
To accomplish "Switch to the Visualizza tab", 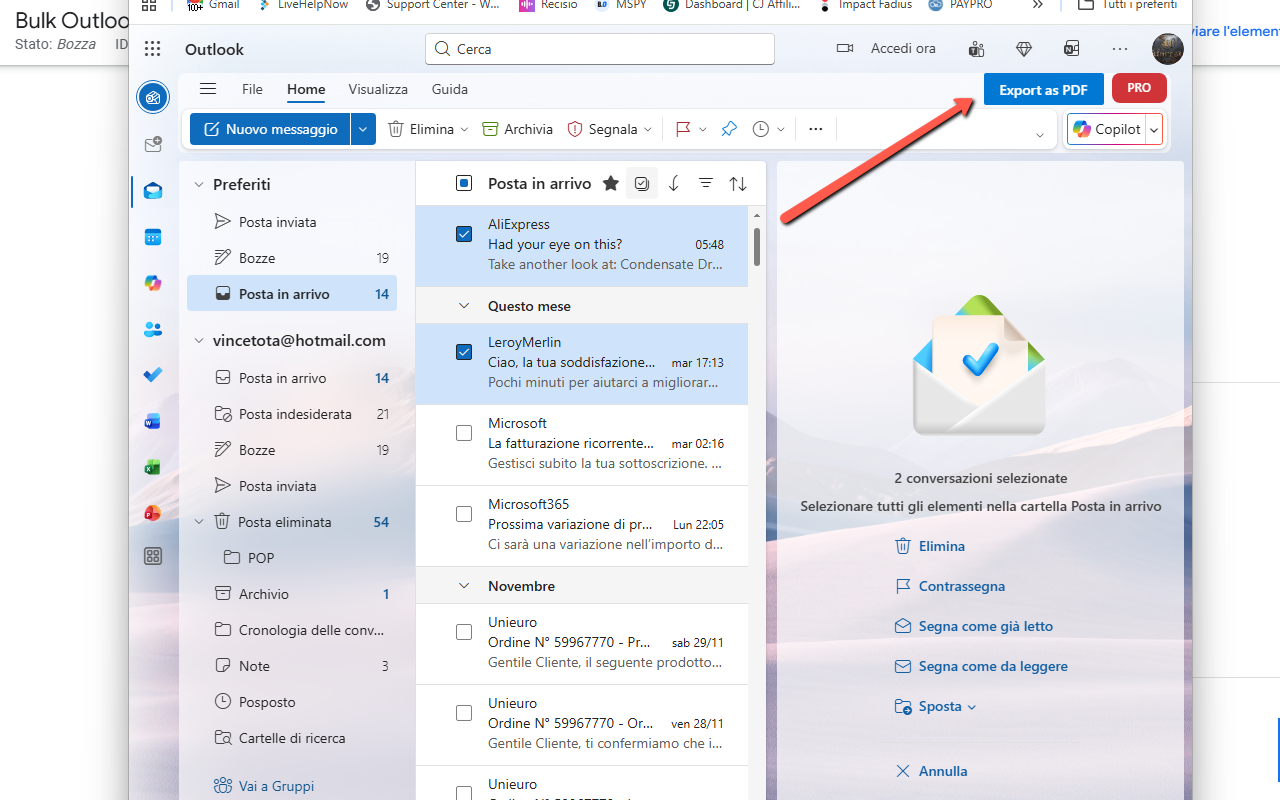I will click(x=378, y=89).
